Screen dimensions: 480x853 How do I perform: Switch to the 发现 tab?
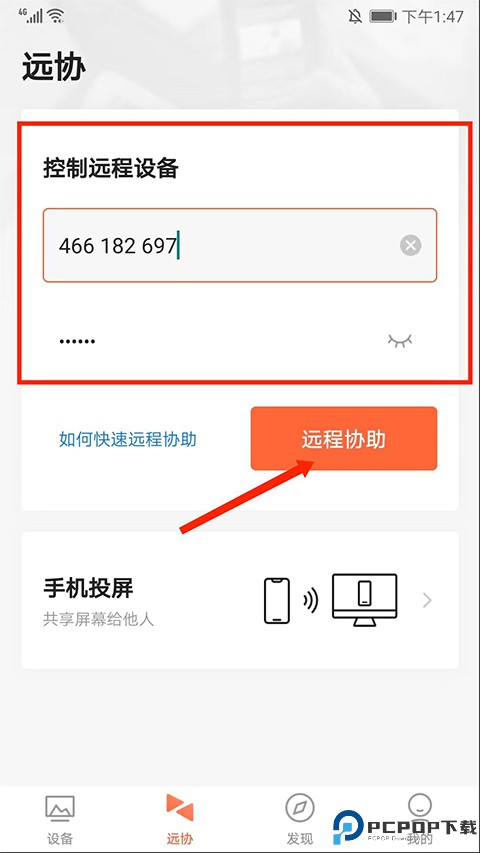click(300, 820)
